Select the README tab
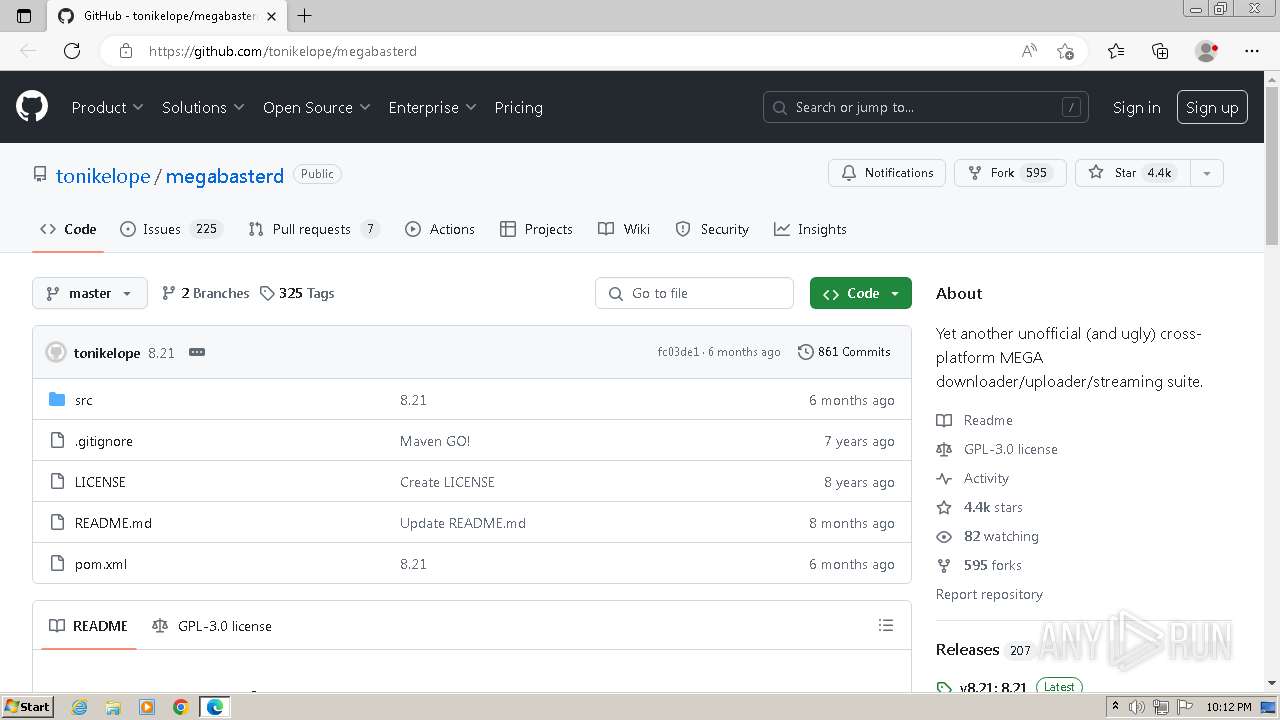Viewport: 1280px width, 720px height. click(88, 626)
